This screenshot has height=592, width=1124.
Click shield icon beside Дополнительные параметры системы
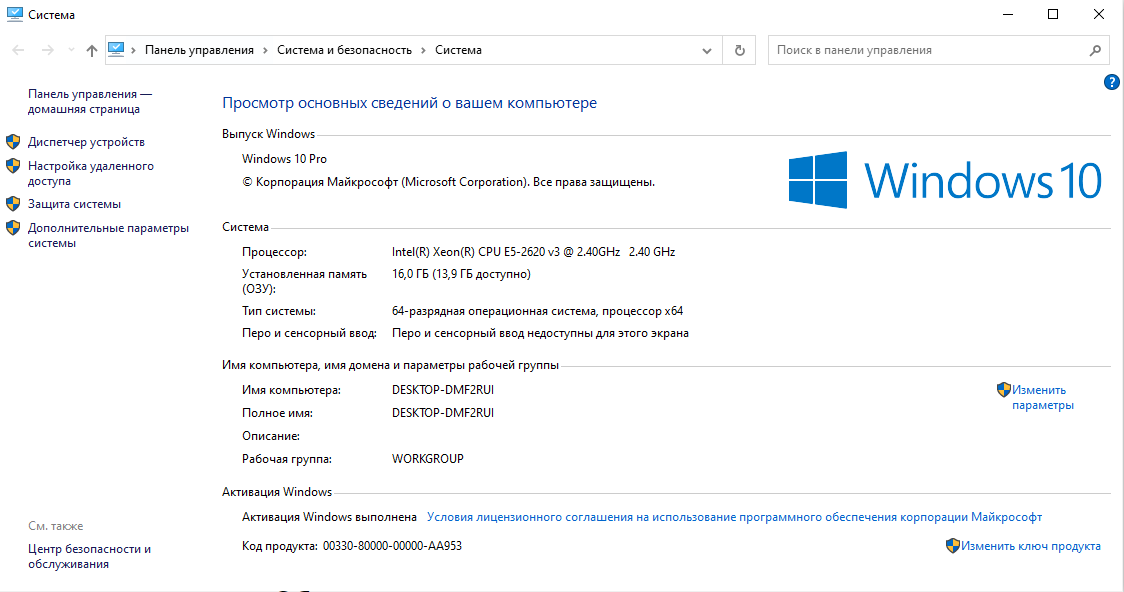pyautogui.click(x=13, y=228)
